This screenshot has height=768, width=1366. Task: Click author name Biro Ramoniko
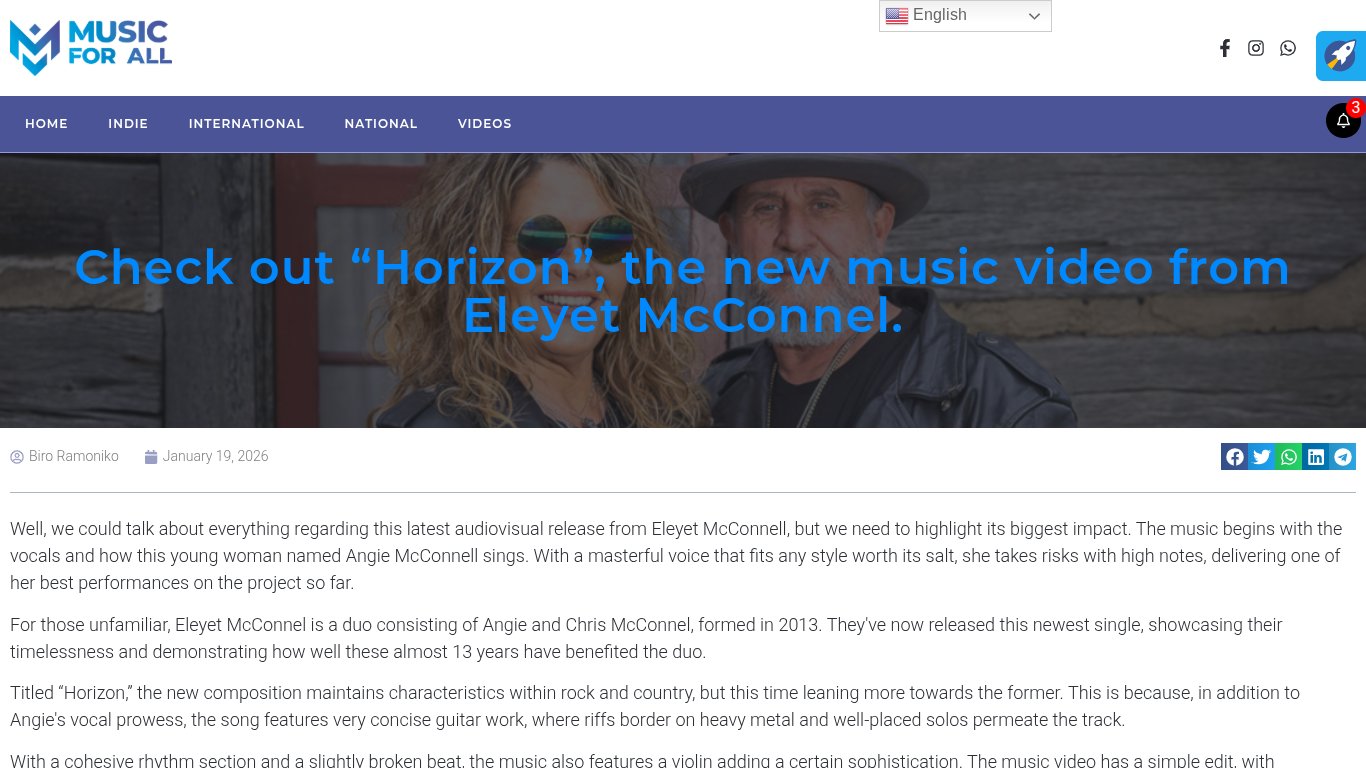click(x=73, y=457)
